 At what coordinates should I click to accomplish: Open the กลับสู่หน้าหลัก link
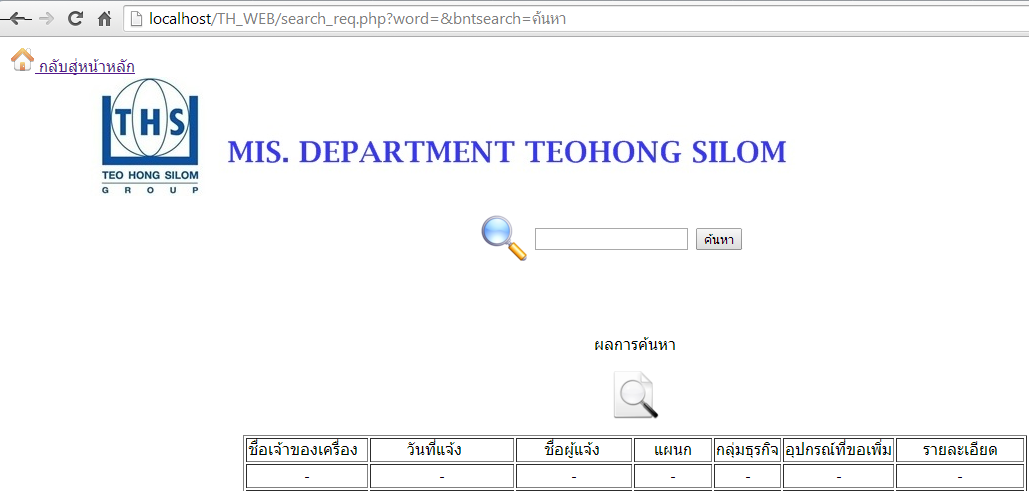pyautogui.click(x=85, y=66)
